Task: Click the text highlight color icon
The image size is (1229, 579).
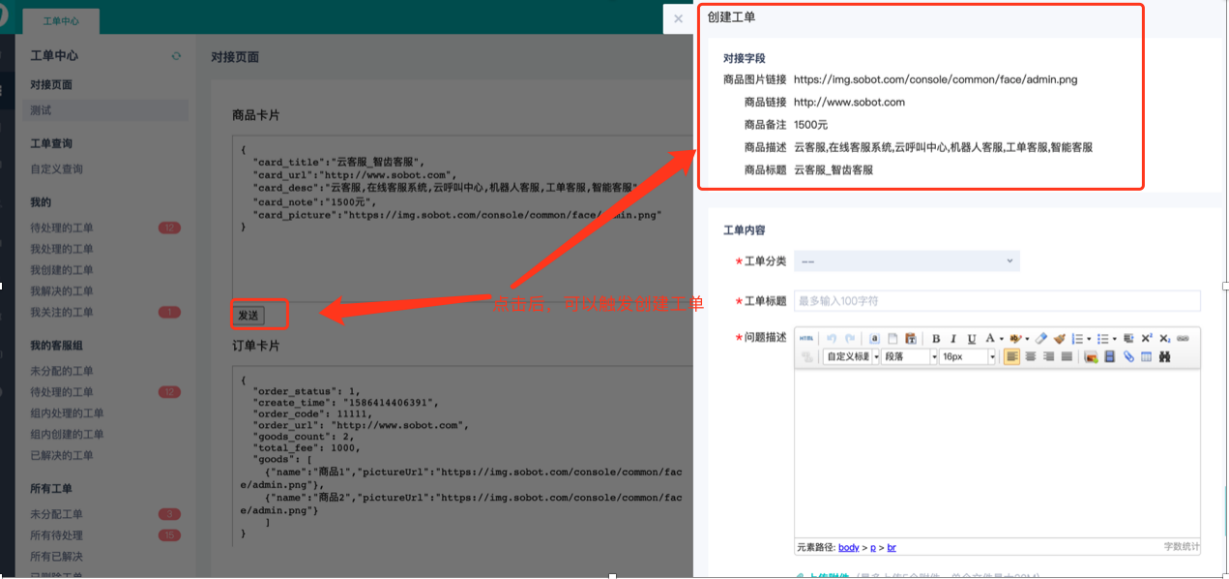Action: pyautogui.click(x=1015, y=338)
